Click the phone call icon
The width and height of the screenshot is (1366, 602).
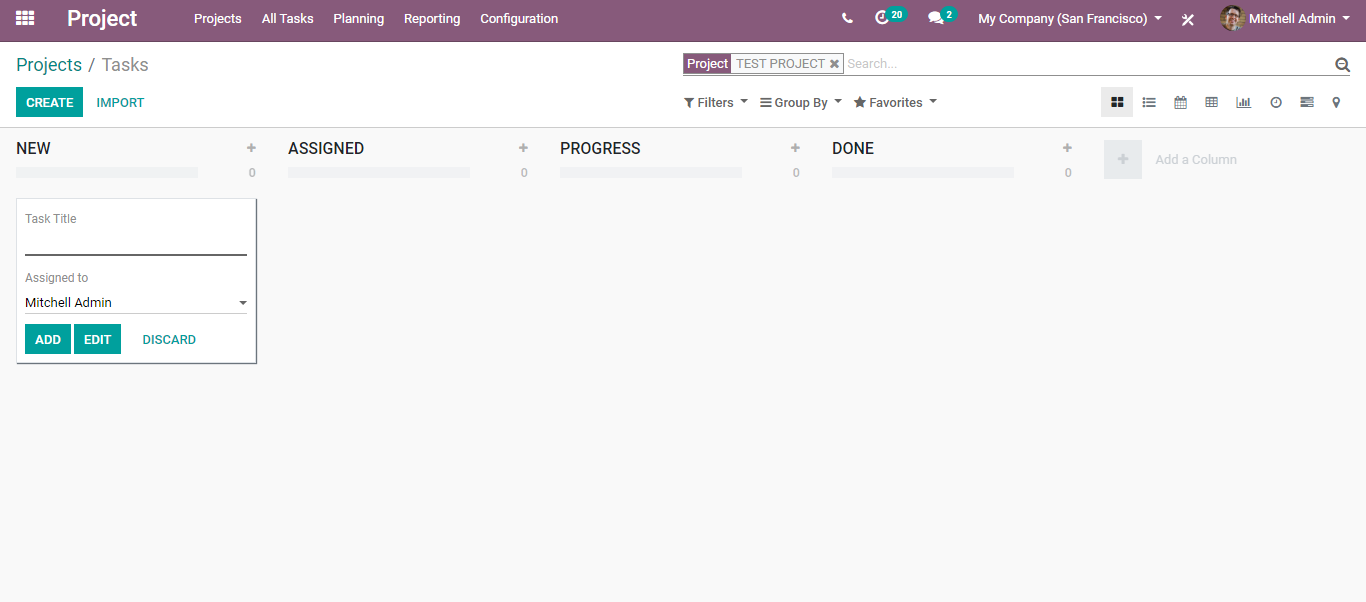848,18
